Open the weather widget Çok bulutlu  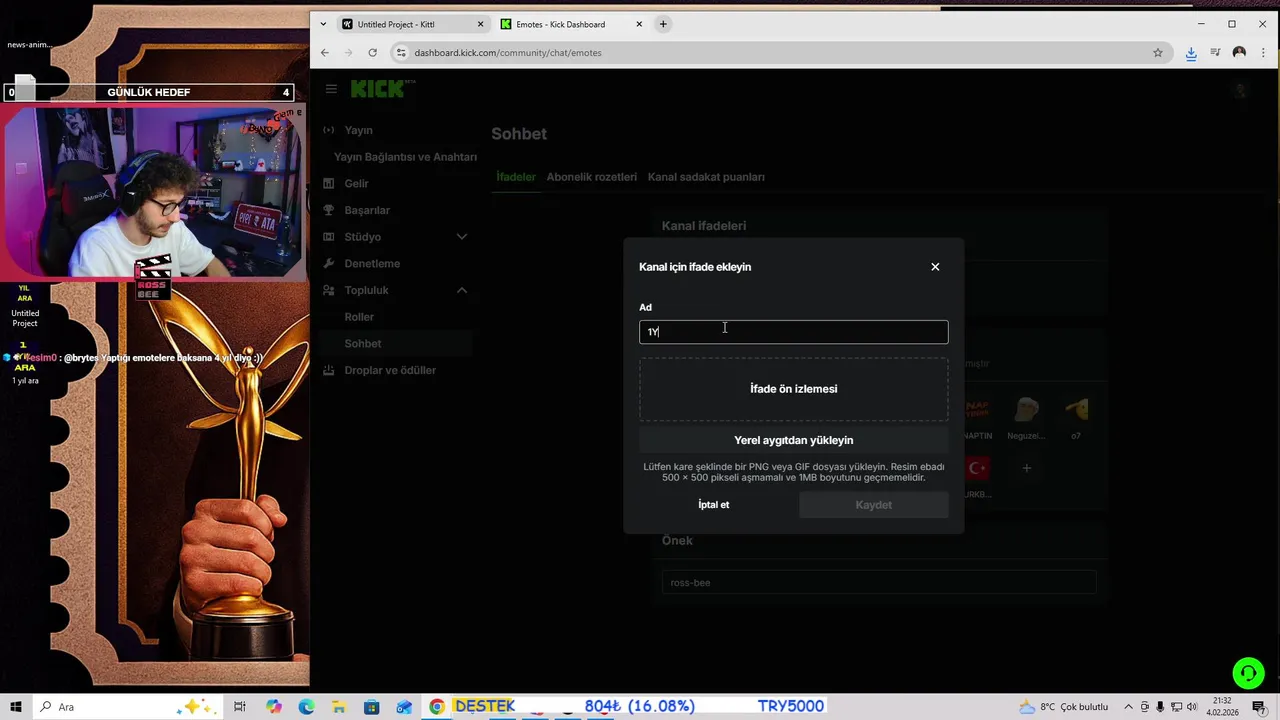click(1064, 707)
